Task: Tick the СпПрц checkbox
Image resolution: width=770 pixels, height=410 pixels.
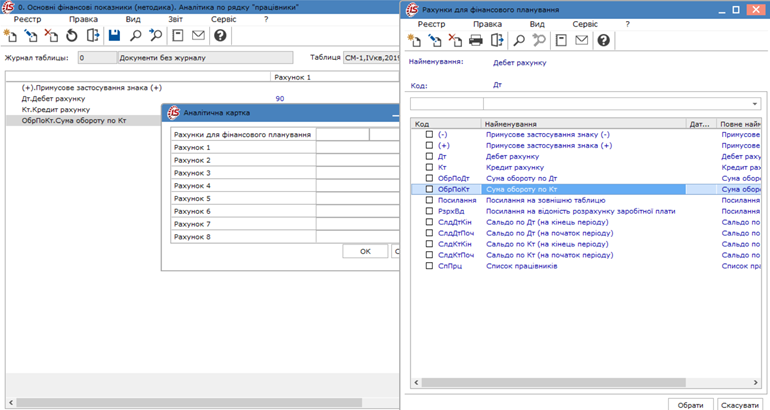Action: [x=429, y=266]
